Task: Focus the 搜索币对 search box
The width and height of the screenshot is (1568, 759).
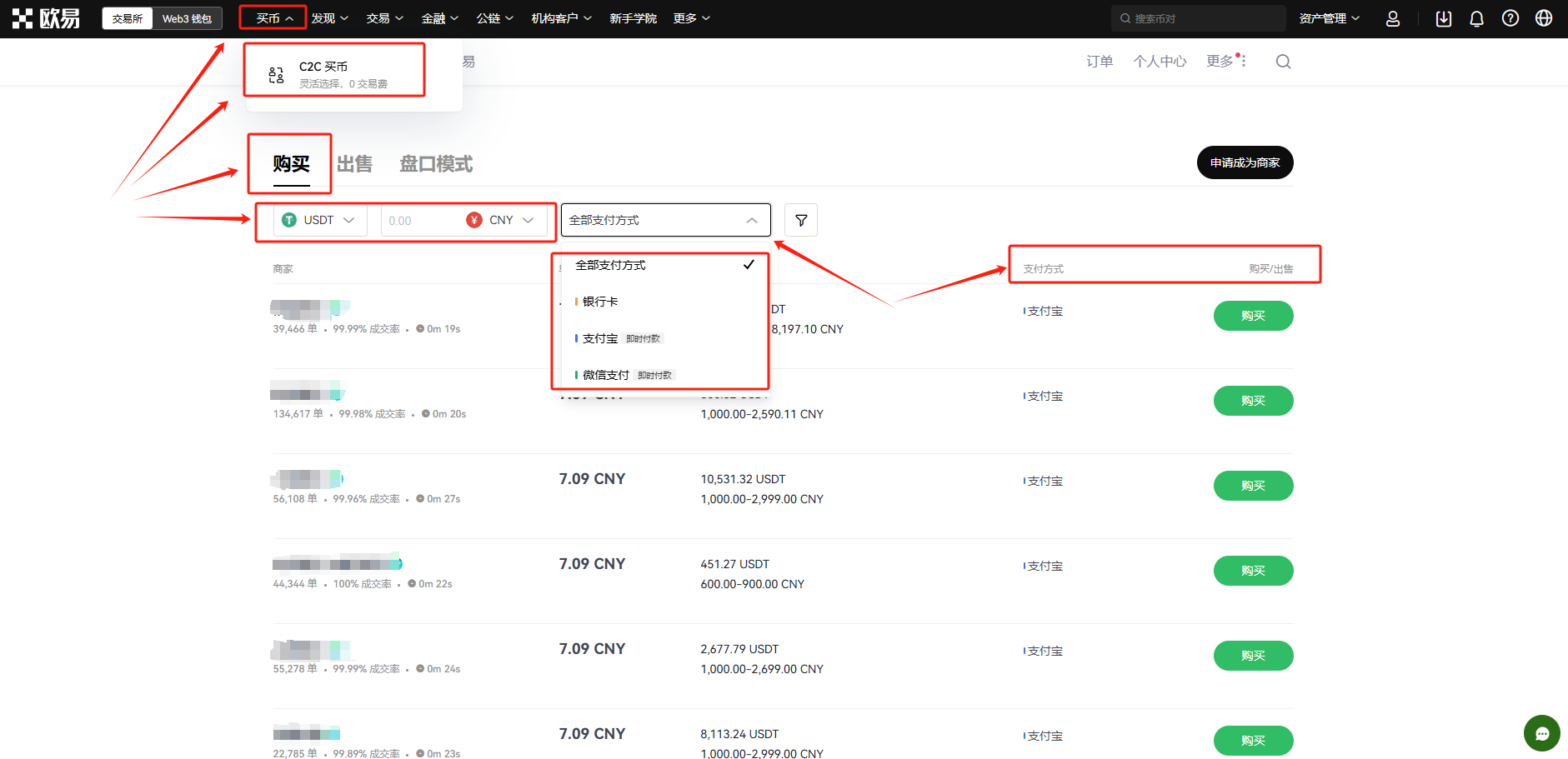Action: 1198,18
